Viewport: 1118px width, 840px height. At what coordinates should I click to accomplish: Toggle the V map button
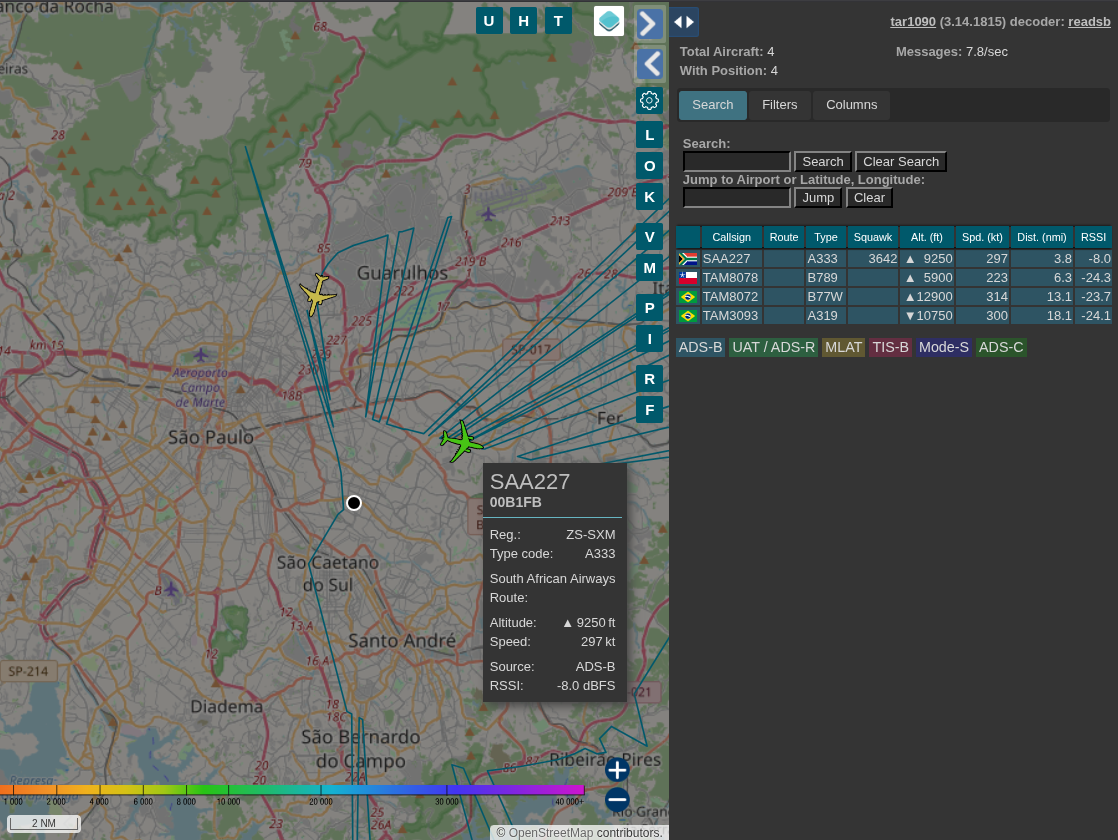(x=649, y=237)
